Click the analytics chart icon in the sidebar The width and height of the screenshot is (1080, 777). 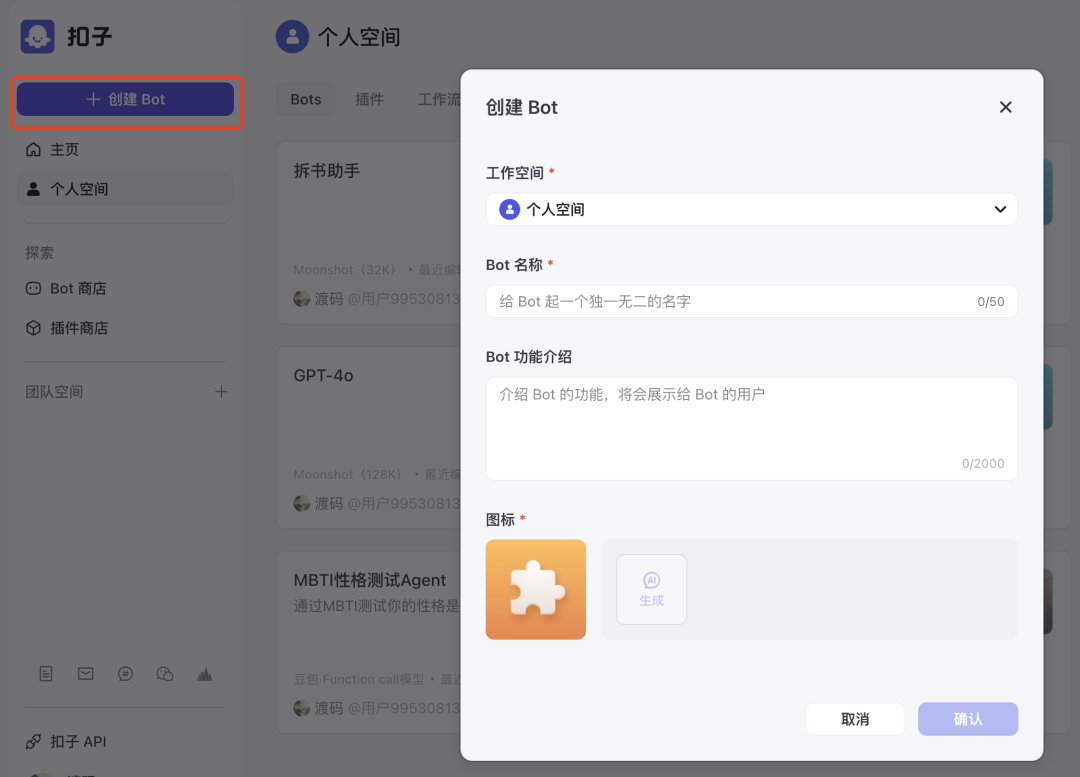[x=205, y=673]
